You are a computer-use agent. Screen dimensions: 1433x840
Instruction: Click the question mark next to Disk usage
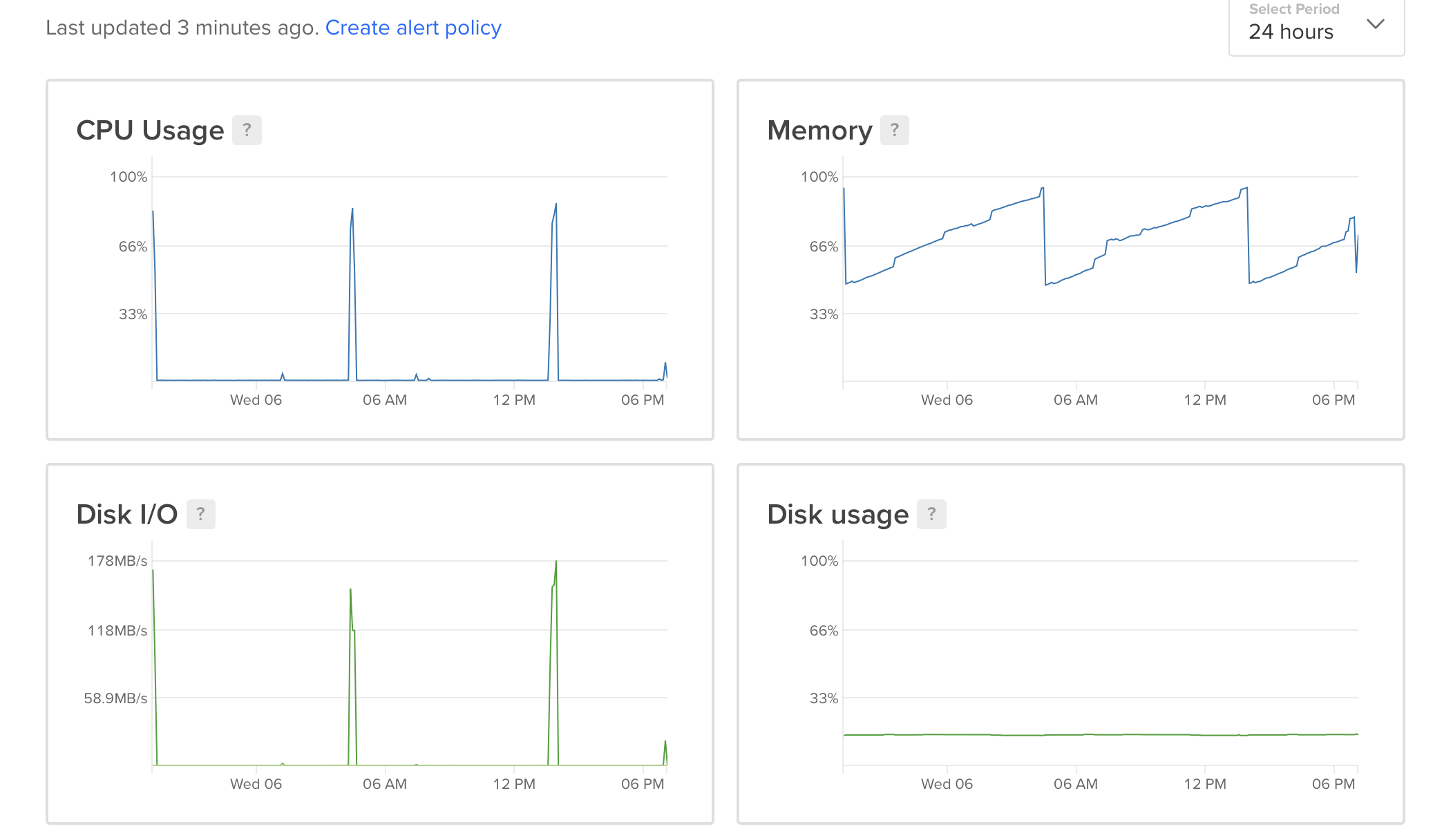pyautogui.click(x=932, y=513)
